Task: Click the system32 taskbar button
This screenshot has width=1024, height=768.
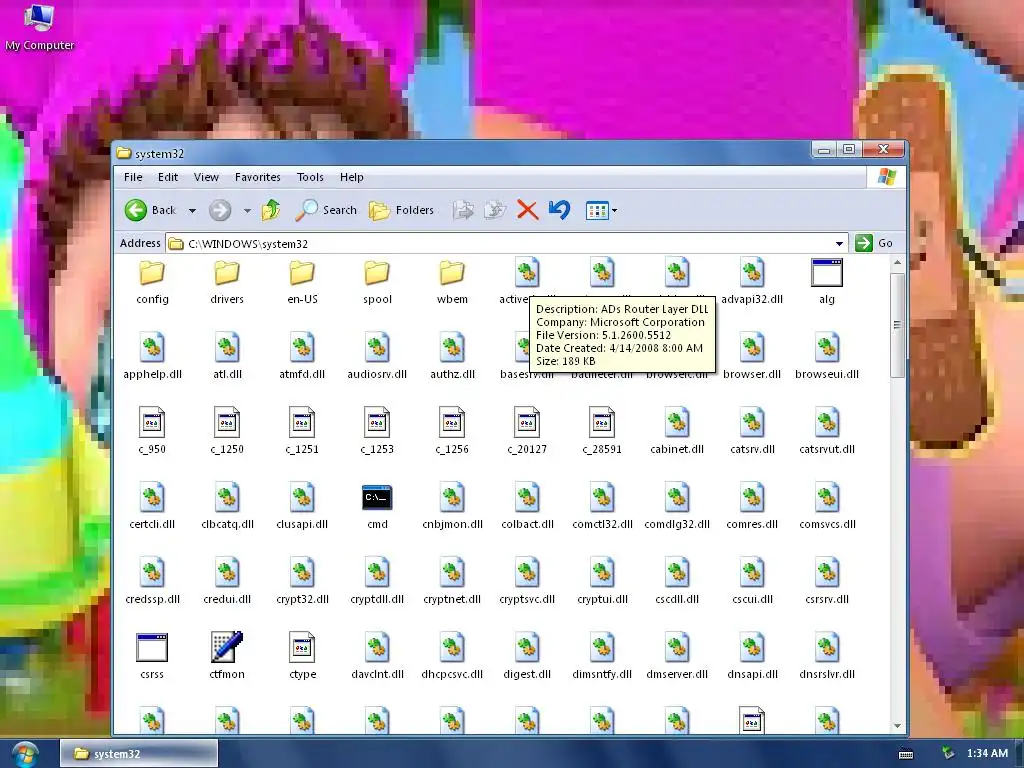Action: (138, 754)
